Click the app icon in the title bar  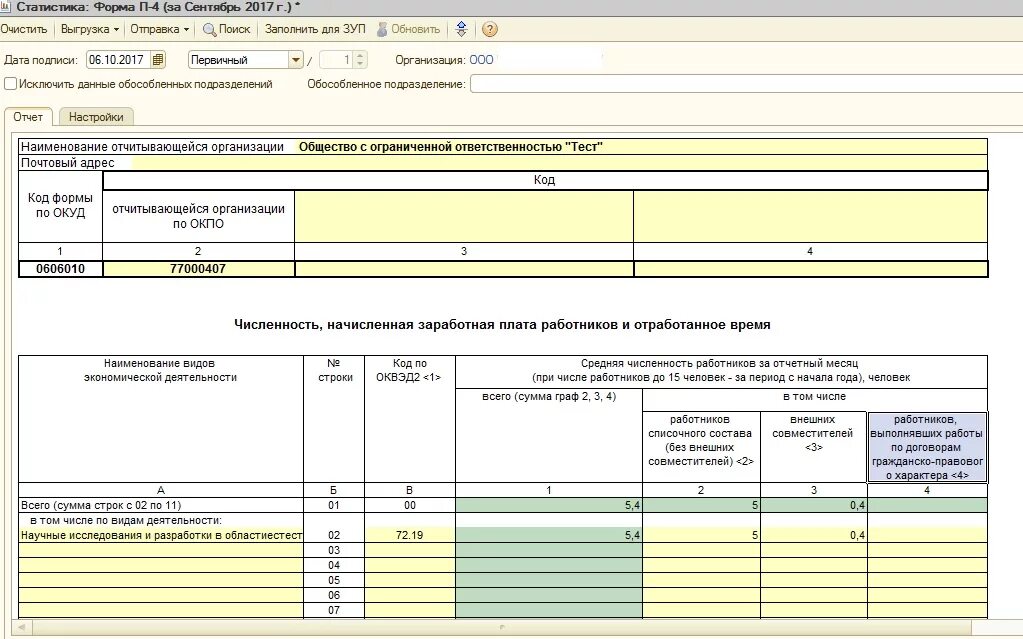click(5, 7)
